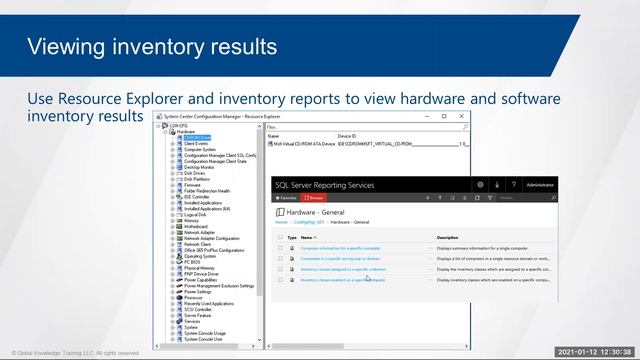Expand the Disk Partitions node

(172, 179)
